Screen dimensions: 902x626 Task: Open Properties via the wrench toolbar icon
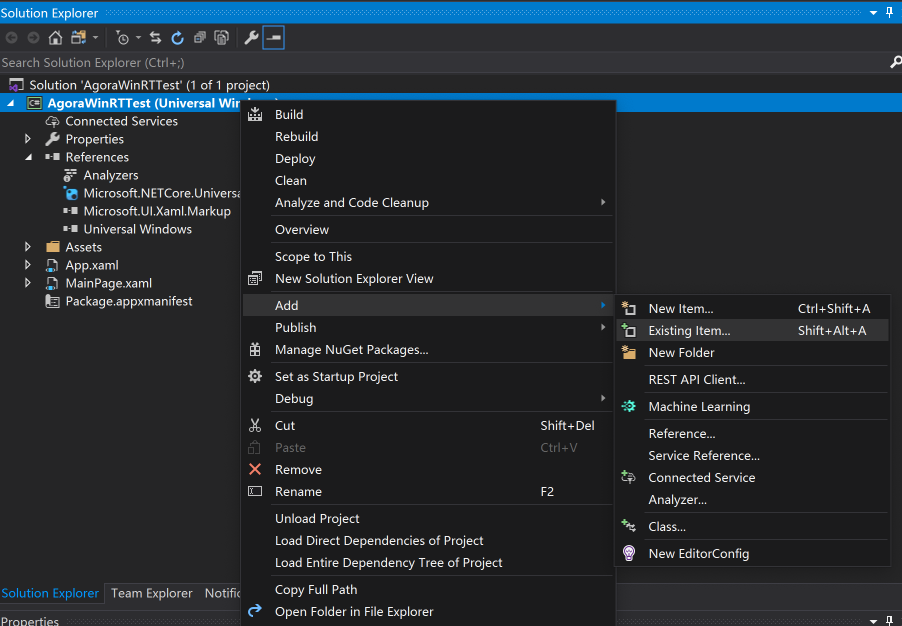(251, 38)
